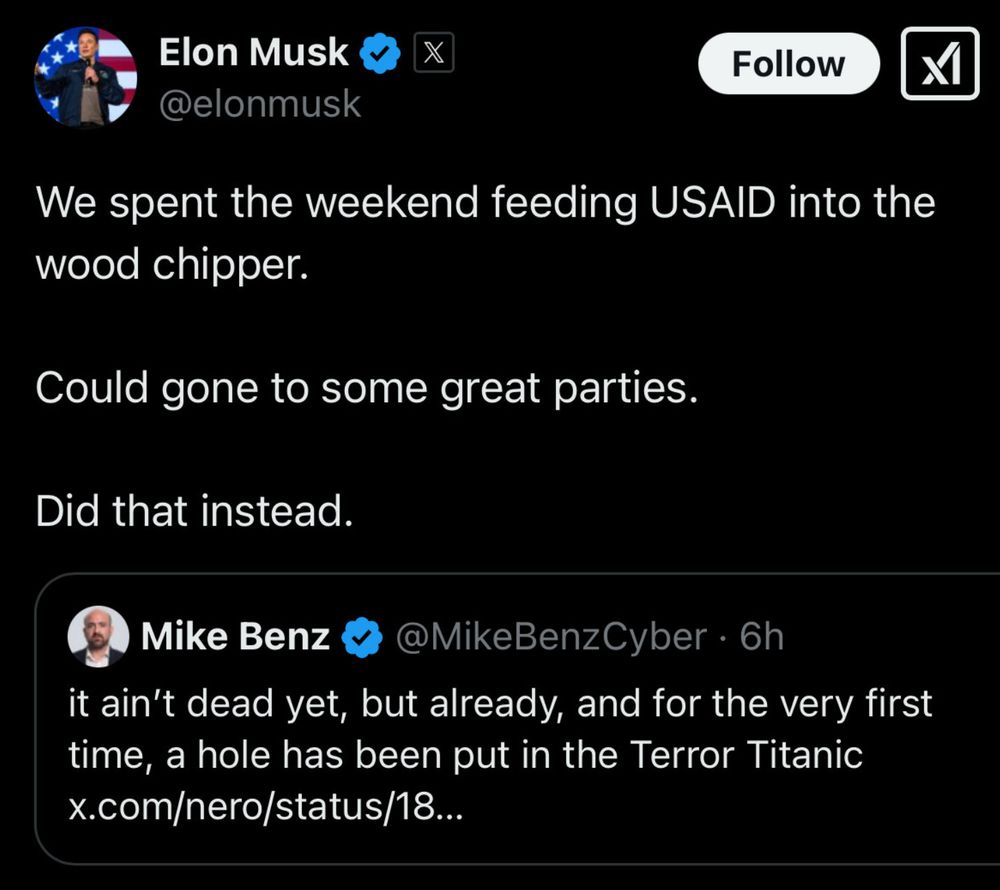Click the 6h timestamp on the quoted tweet
This screenshot has height=890, width=1000.
coord(762,636)
